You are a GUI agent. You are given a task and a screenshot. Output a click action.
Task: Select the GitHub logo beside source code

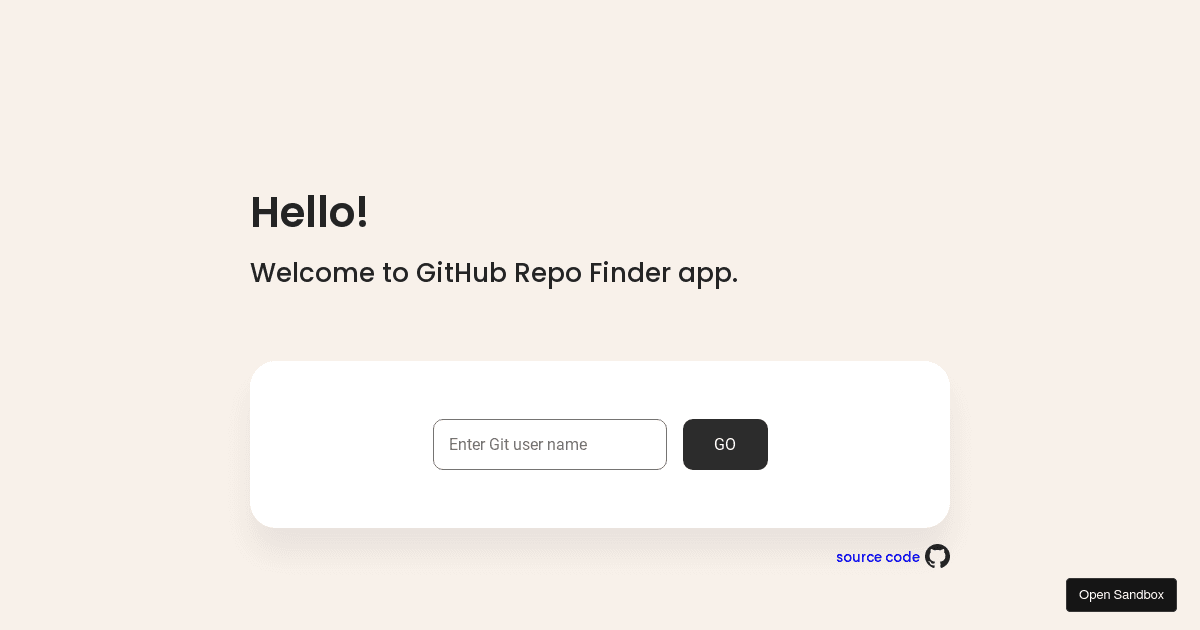tap(937, 556)
